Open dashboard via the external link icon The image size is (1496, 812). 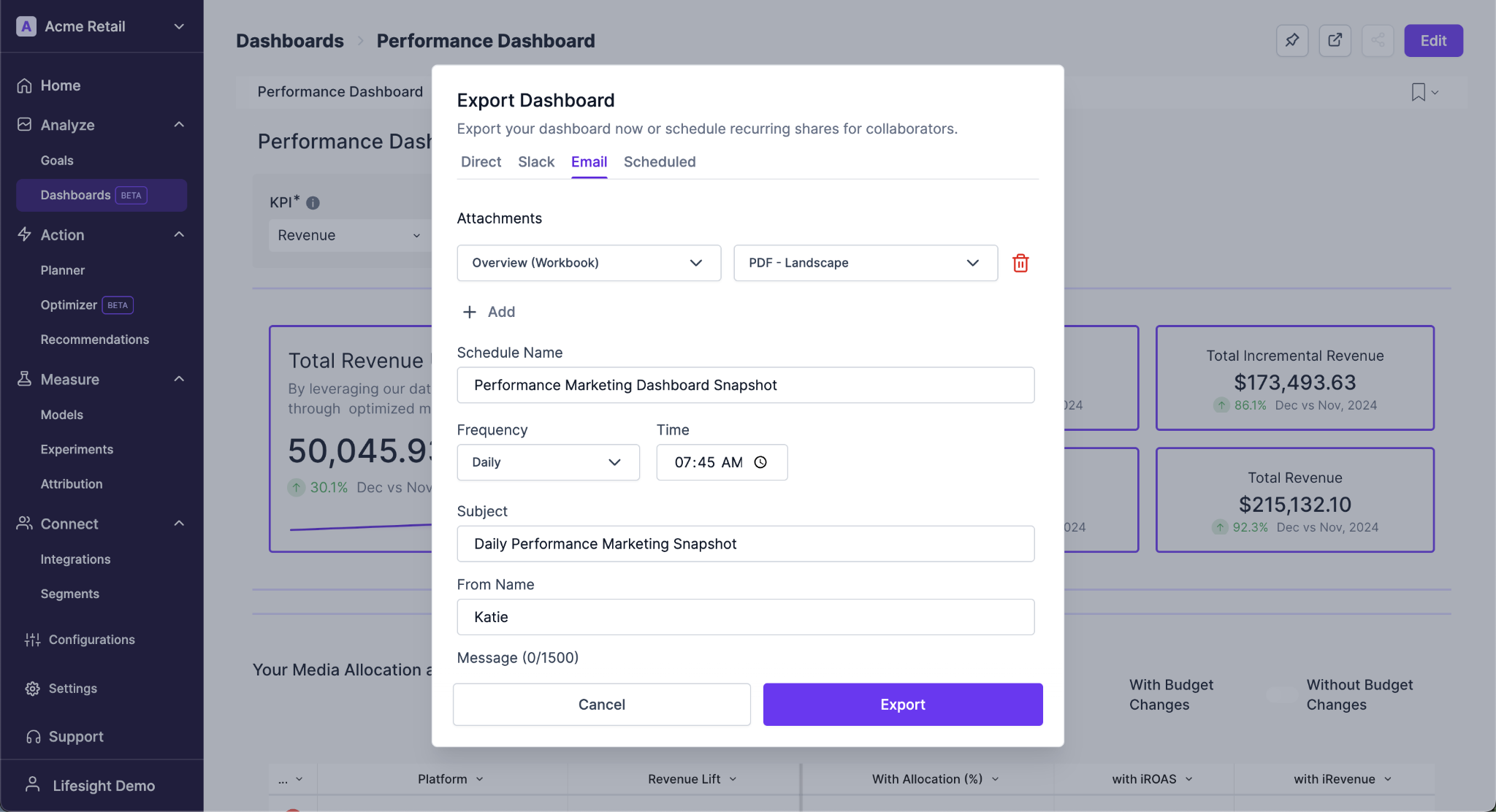1335,41
